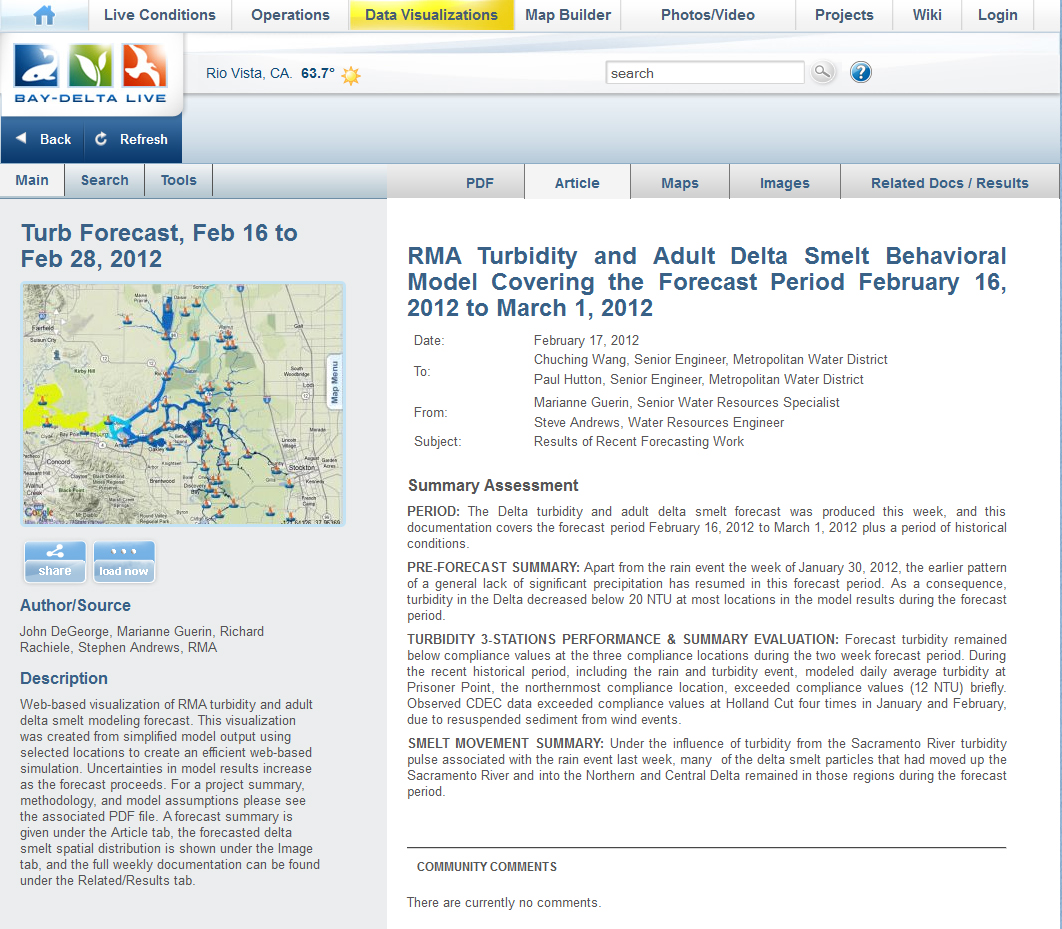This screenshot has height=929, width=1062.
Task: Click the 63.7° temperature reading
Action: [318, 73]
